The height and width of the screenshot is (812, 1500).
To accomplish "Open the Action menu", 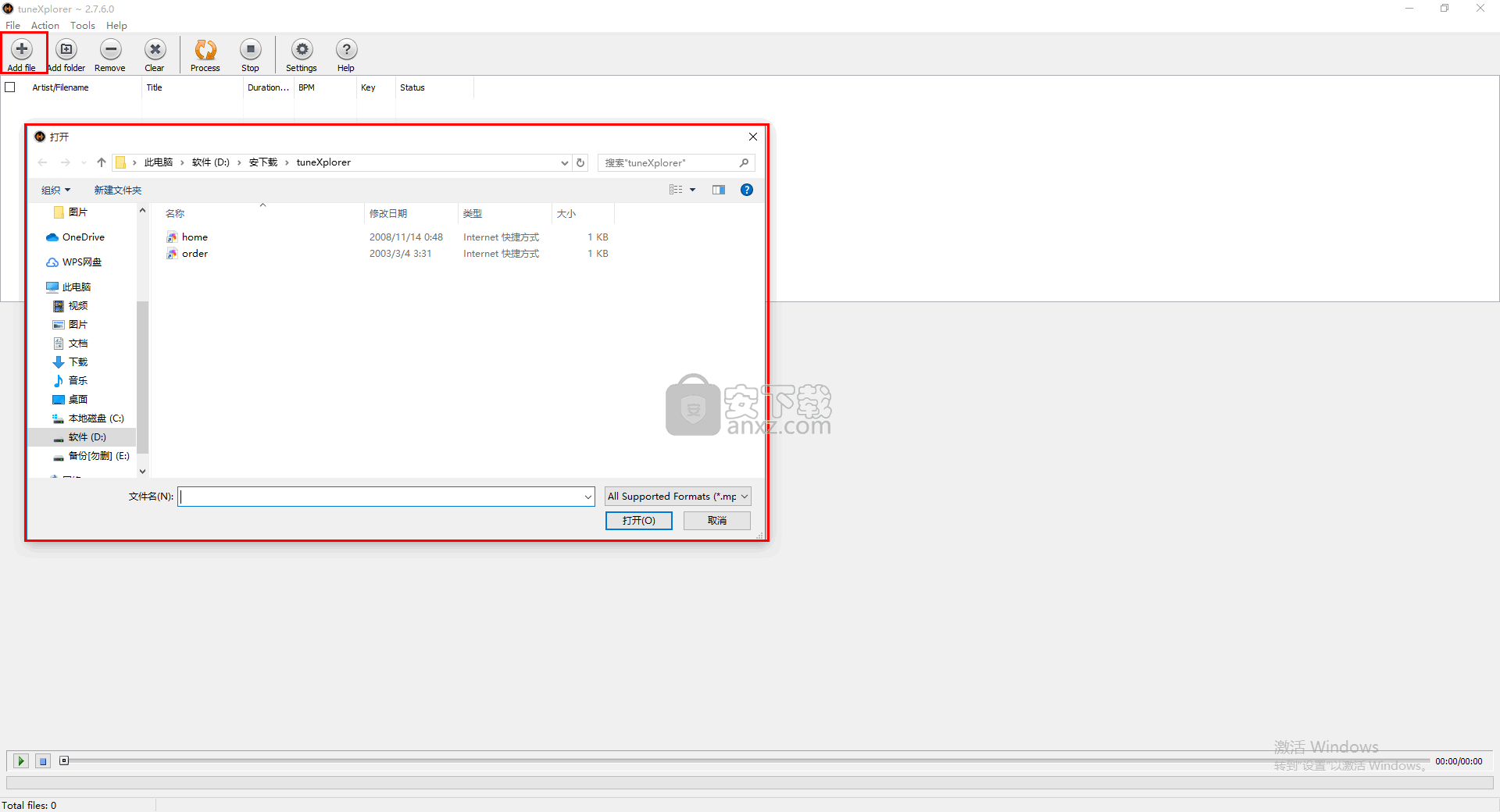I will 45,25.
